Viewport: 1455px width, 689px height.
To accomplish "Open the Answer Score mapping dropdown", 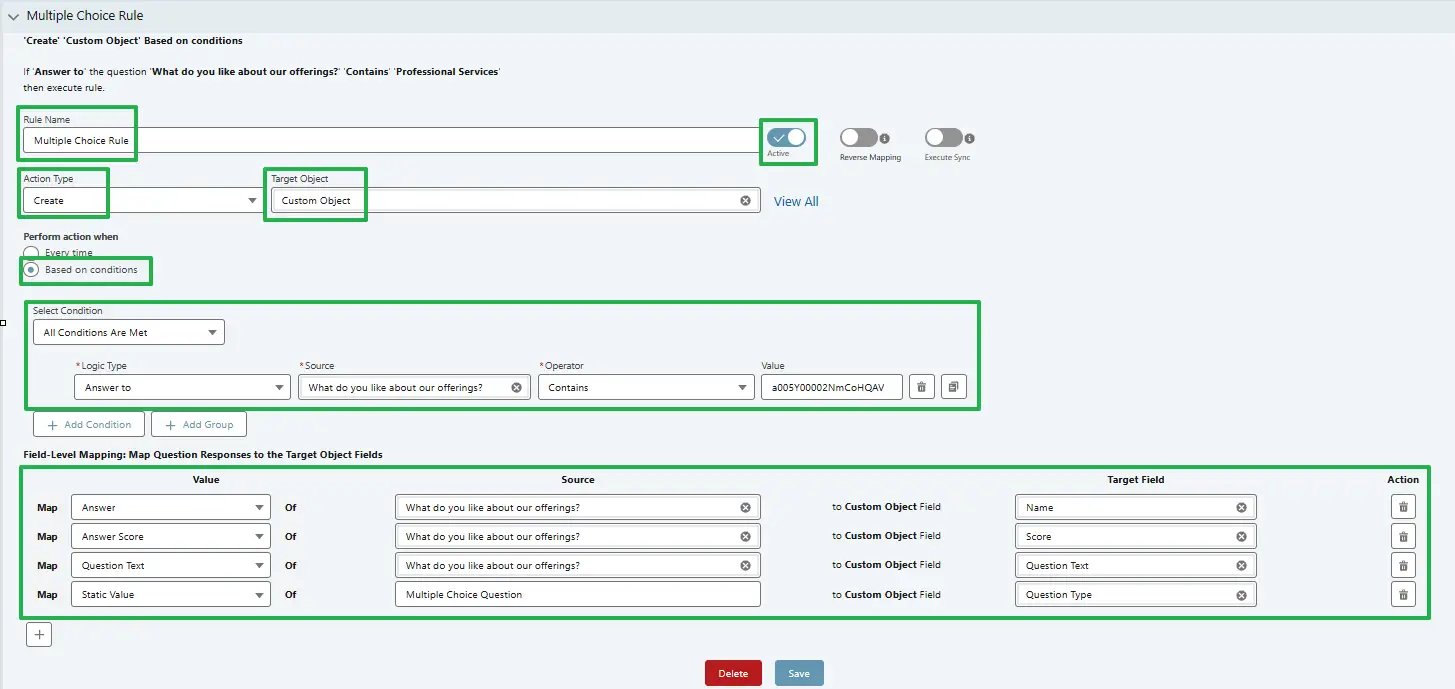I will coord(170,536).
